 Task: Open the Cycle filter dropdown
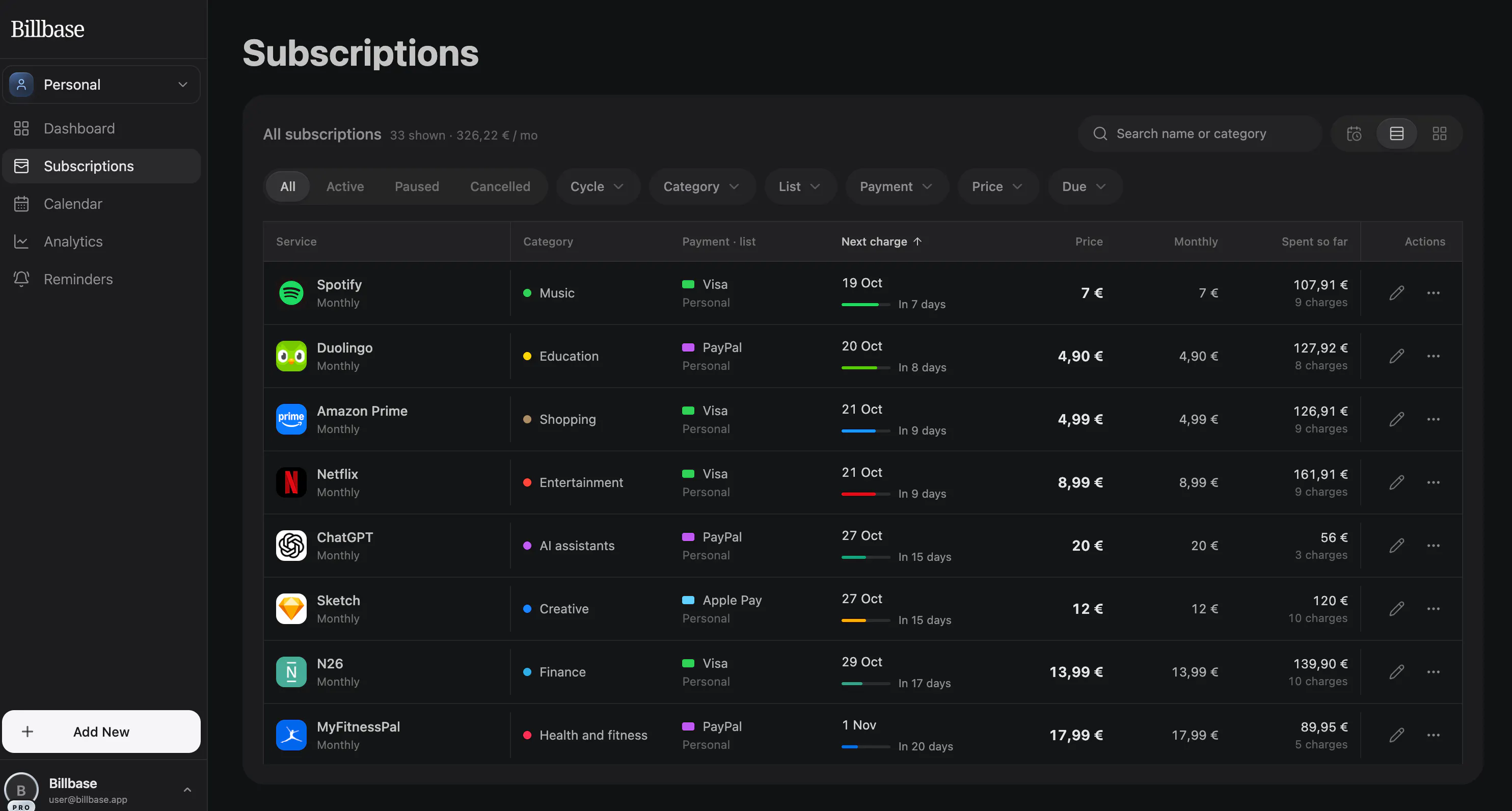(598, 186)
